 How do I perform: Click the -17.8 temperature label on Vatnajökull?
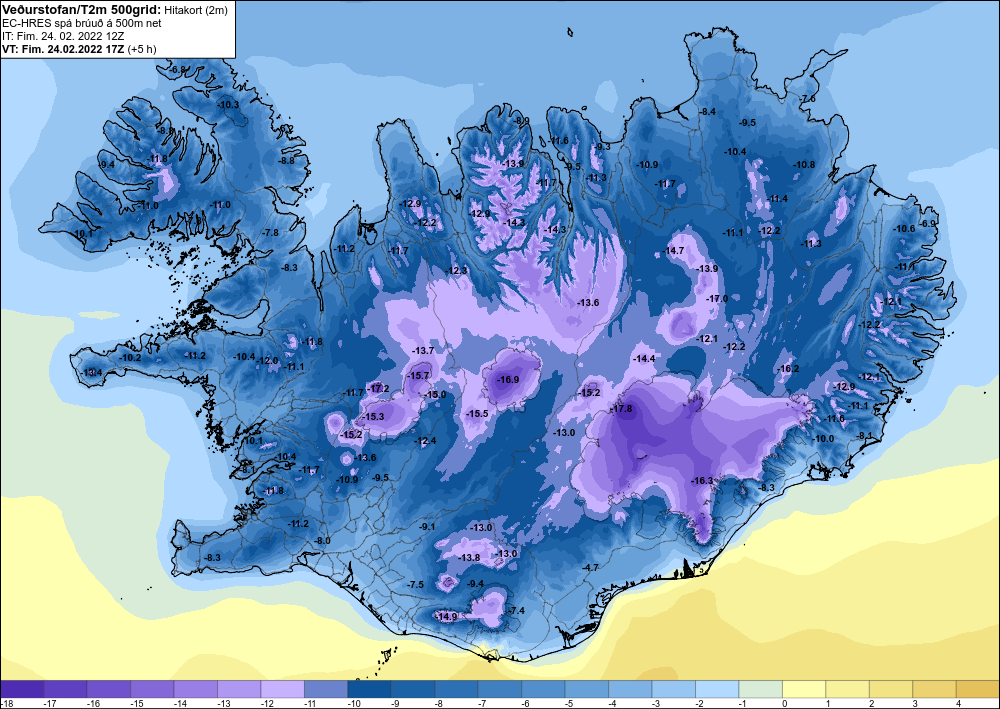coord(621,409)
